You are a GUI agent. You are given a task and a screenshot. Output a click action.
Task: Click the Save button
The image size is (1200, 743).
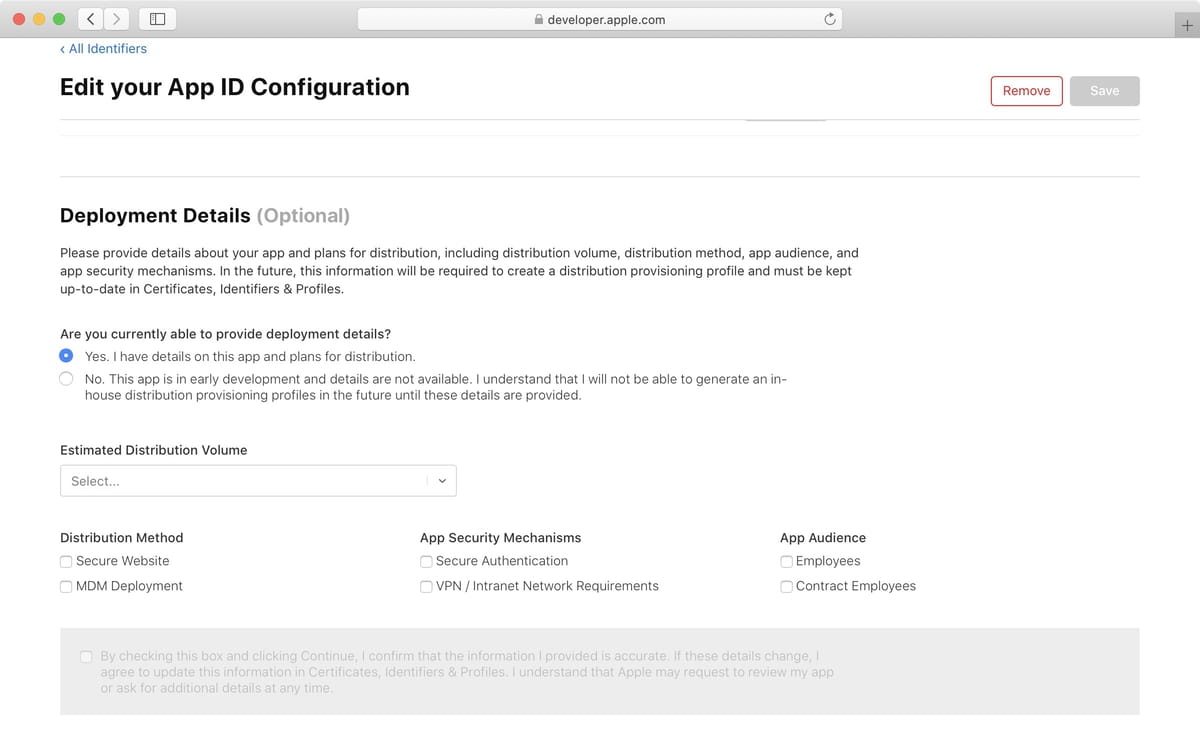pyautogui.click(x=1104, y=90)
